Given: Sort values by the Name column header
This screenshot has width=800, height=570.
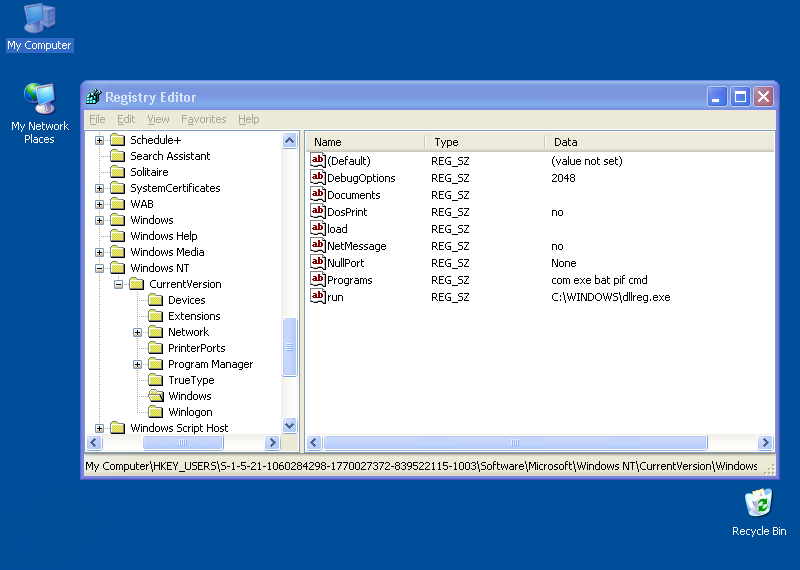Looking at the screenshot, I should (x=365, y=142).
